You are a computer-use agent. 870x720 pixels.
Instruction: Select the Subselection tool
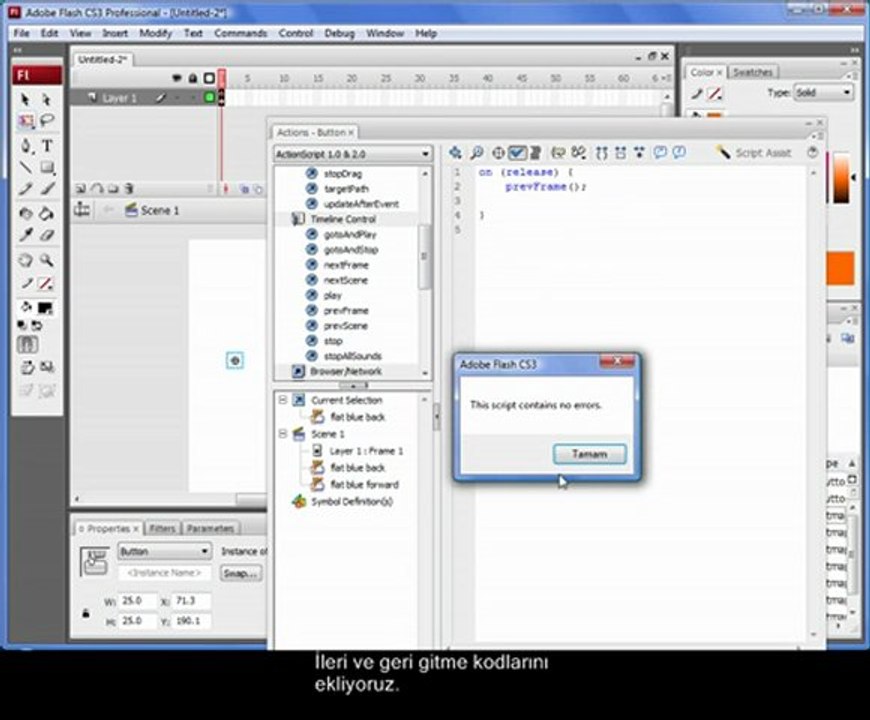(47, 99)
